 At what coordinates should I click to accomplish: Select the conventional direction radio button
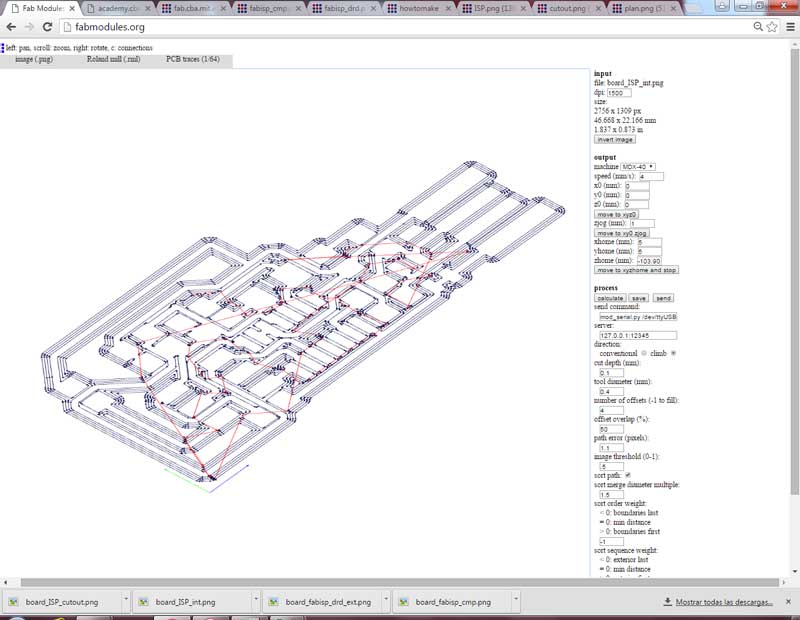pos(644,353)
